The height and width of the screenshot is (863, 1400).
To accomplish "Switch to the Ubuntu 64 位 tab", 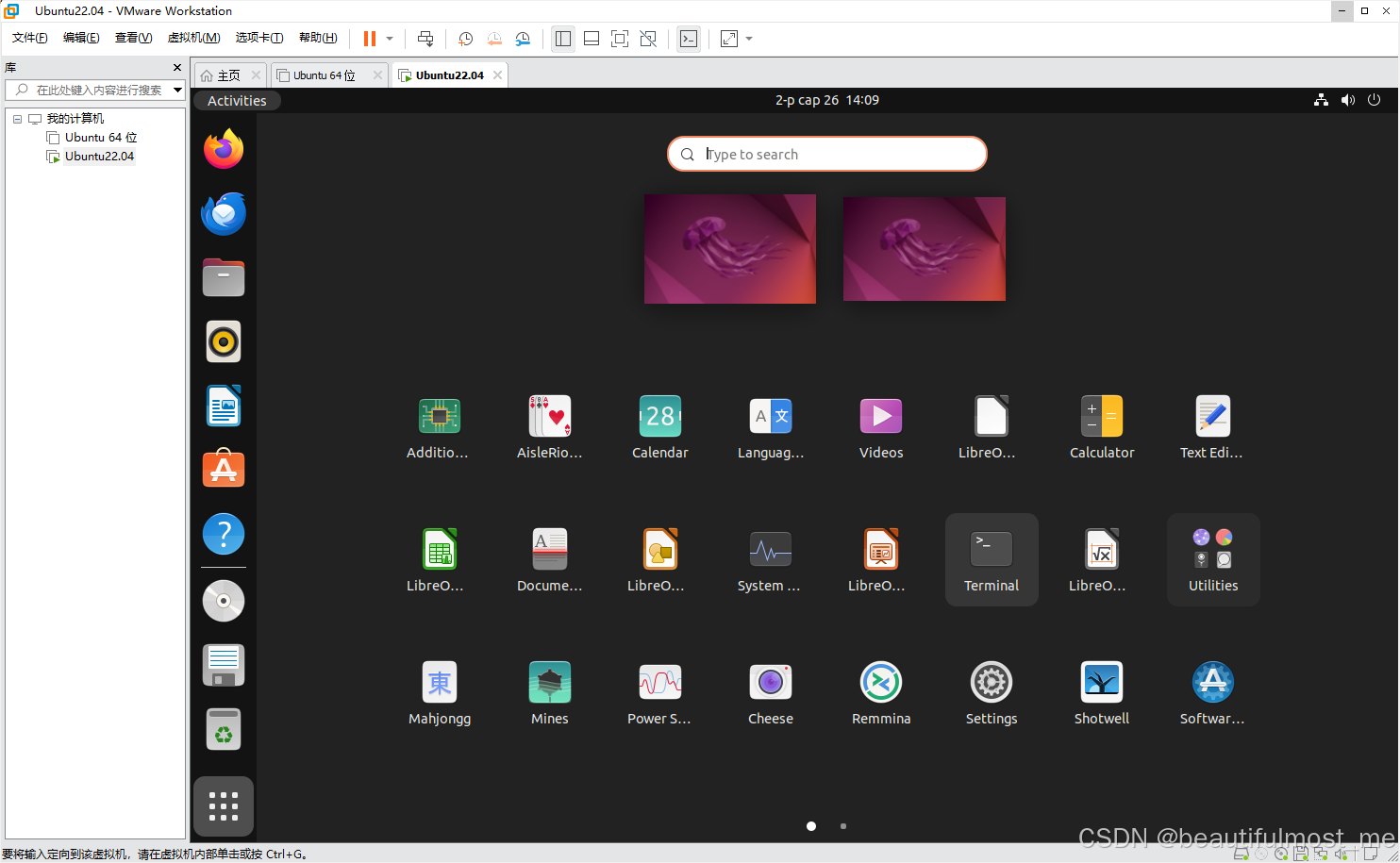I will 323,75.
